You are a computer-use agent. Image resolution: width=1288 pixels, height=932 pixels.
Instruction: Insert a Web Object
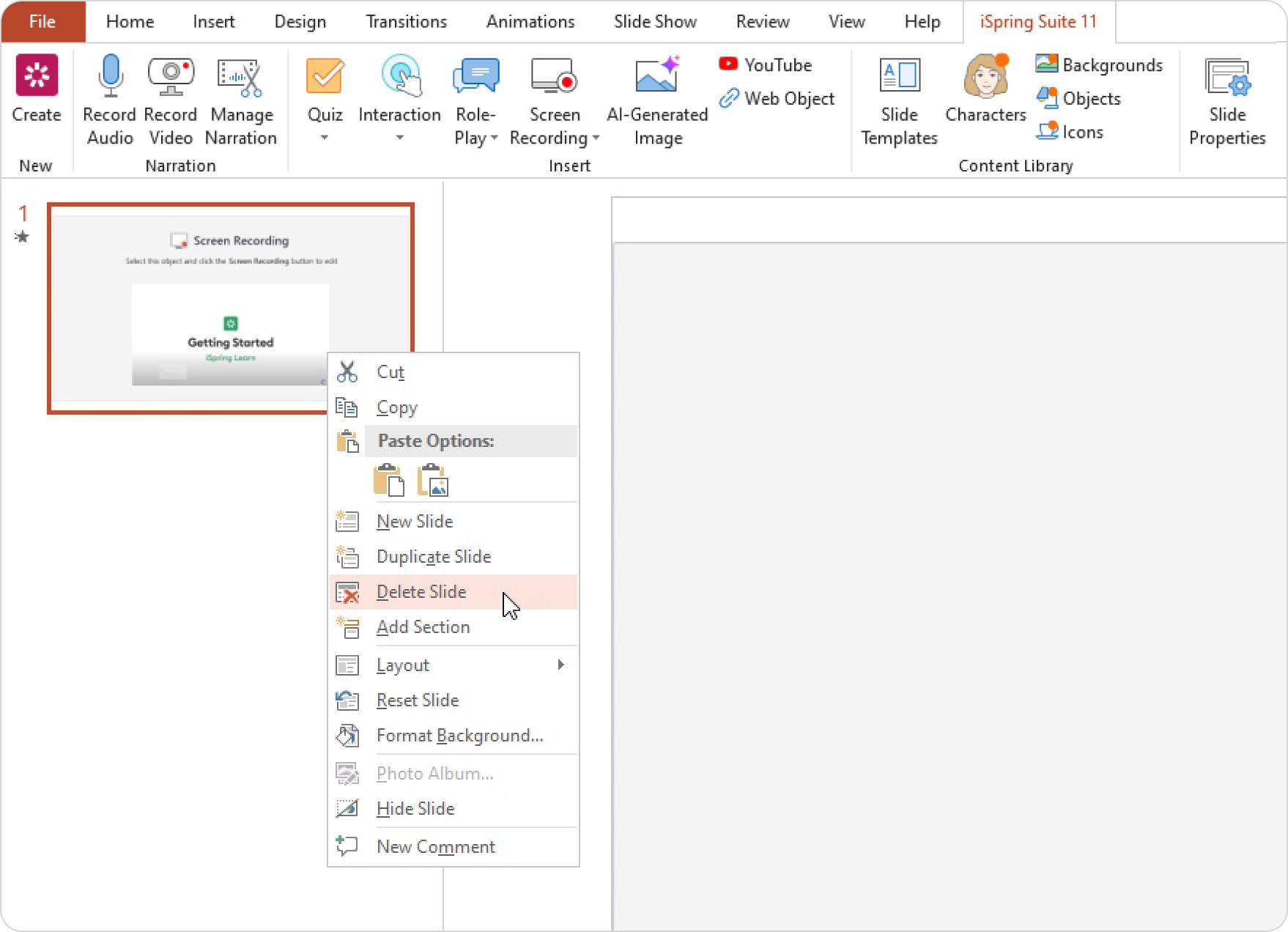pos(777,99)
